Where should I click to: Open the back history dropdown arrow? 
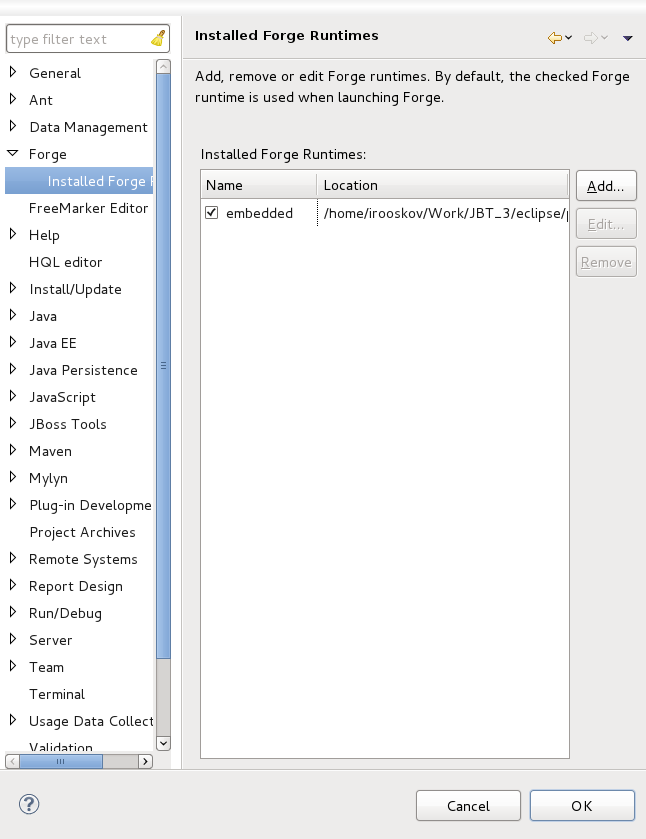point(569,38)
